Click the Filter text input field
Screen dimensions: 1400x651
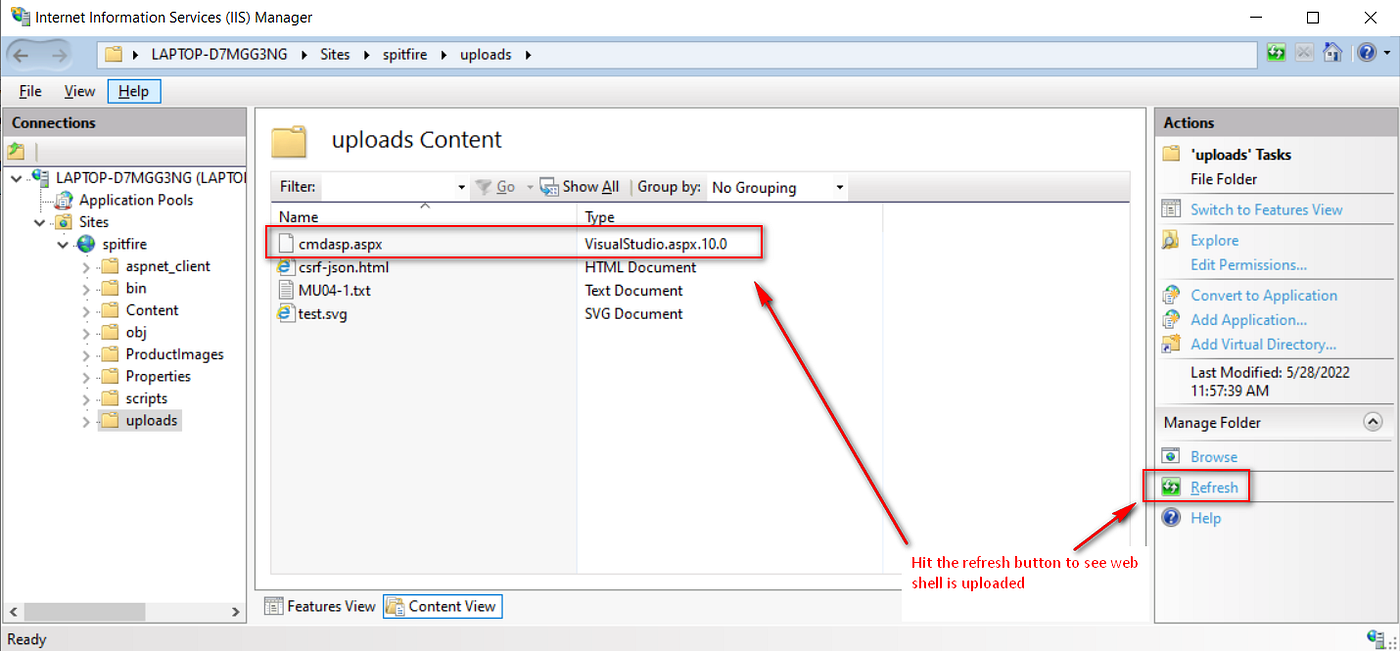coord(388,187)
